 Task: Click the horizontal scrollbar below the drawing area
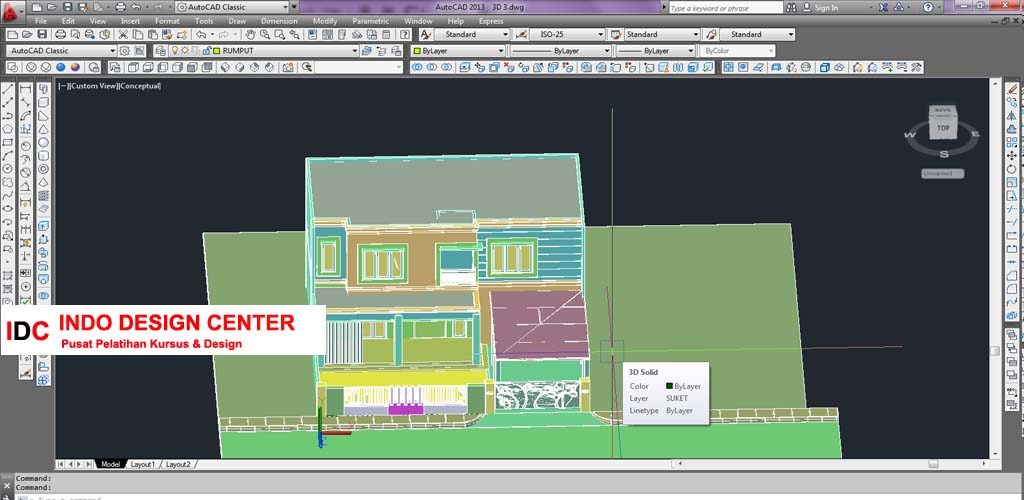(833, 464)
